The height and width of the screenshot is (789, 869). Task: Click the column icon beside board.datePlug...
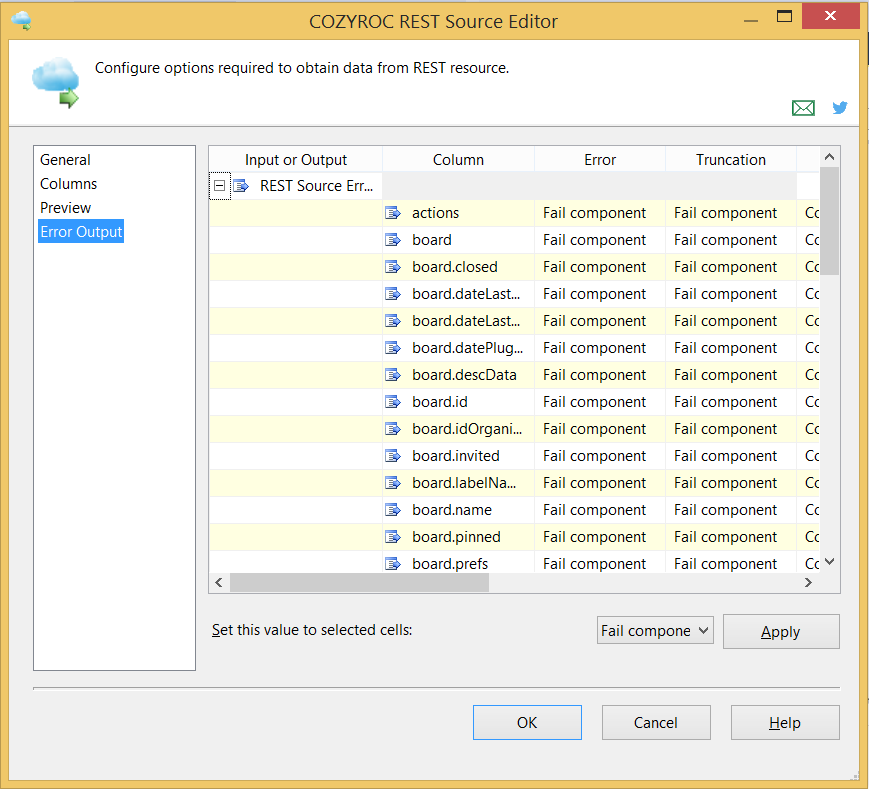click(x=393, y=348)
